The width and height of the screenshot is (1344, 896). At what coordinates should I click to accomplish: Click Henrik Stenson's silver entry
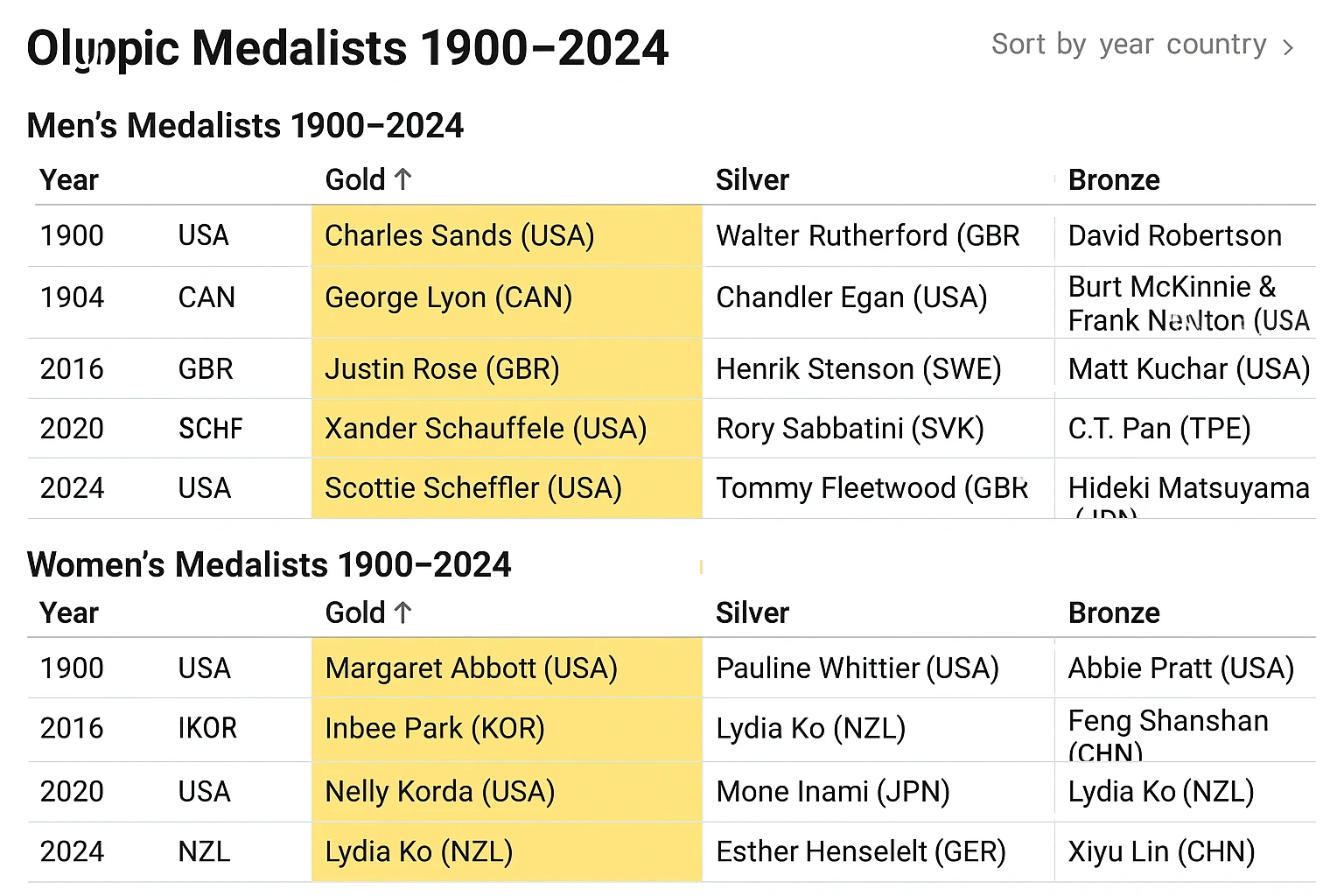click(x=858, y=368)
